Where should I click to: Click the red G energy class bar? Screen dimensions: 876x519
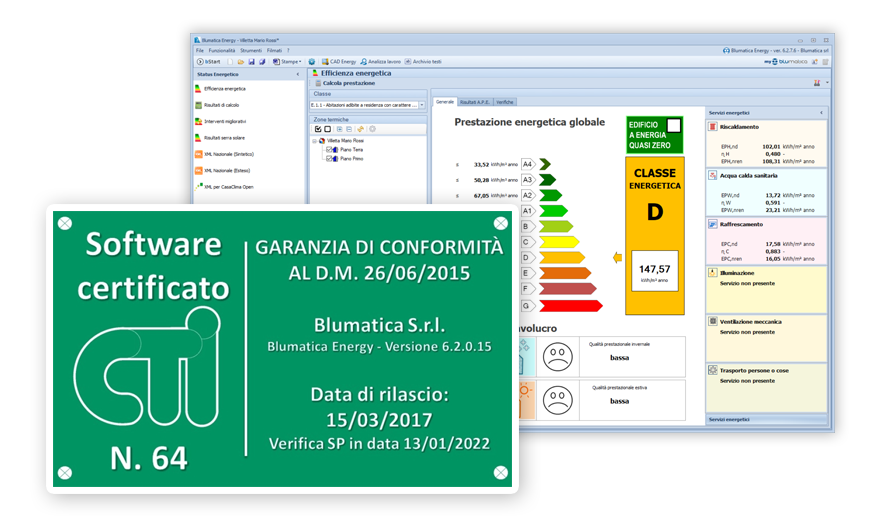click(571, 306)
